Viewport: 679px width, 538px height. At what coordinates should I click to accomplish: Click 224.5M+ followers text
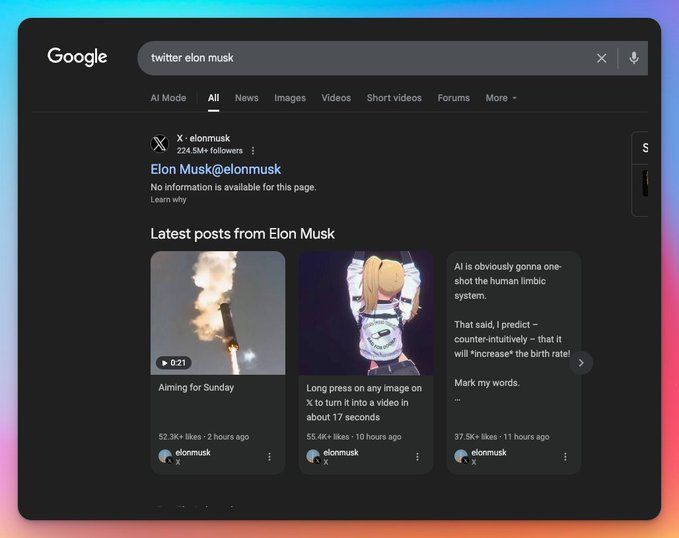(x=210, y=151)
